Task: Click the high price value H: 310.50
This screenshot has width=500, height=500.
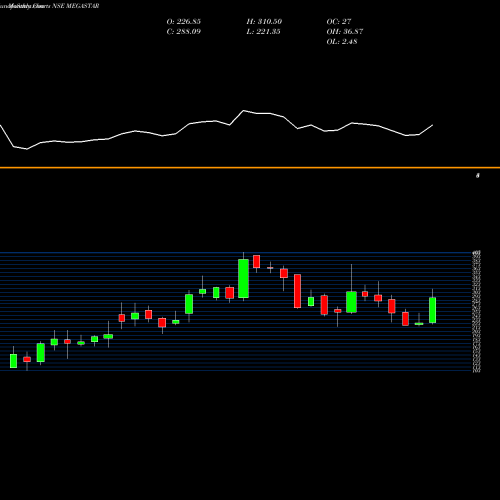Action: coord(264,22)
